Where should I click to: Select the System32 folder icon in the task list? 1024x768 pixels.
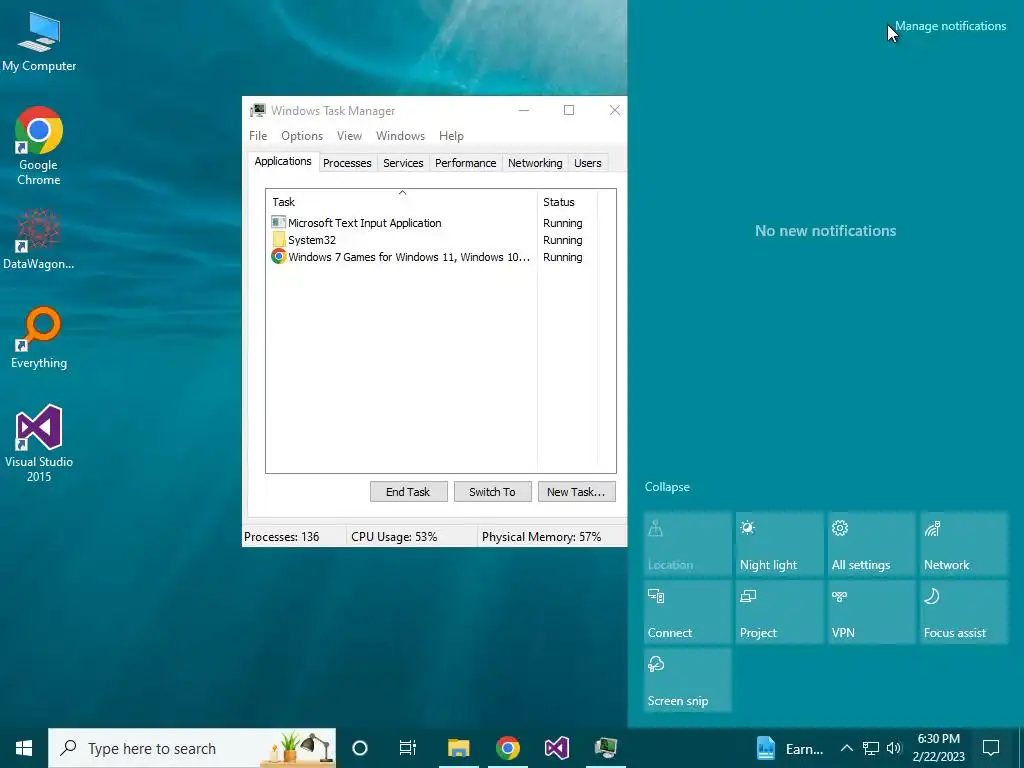tap(279, 240)
